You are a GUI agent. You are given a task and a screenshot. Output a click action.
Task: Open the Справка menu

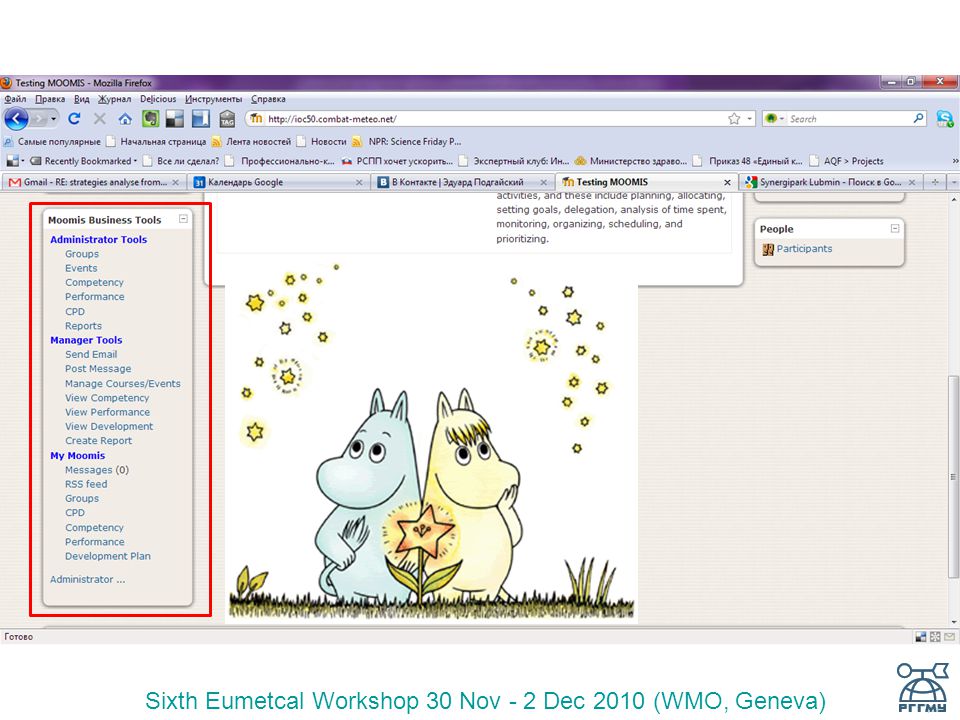pyautogui.click(x=268, y=99)
